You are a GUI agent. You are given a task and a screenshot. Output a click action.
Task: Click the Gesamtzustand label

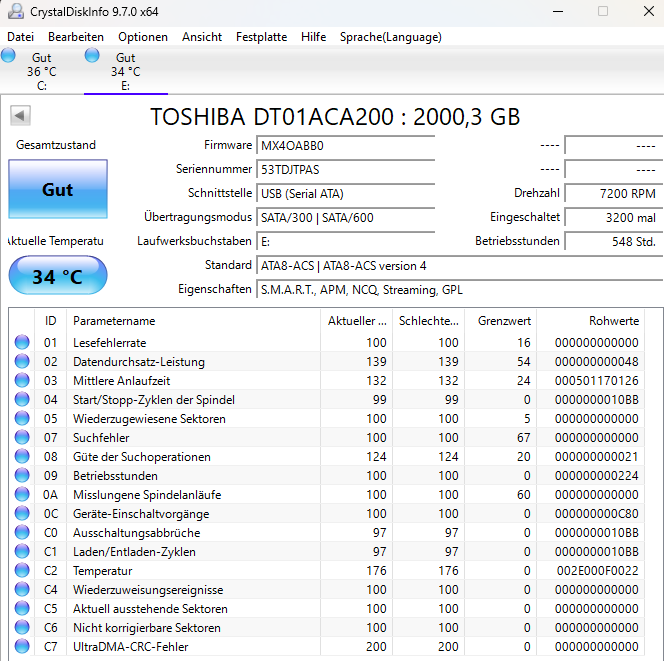click(x=56, y=145)
